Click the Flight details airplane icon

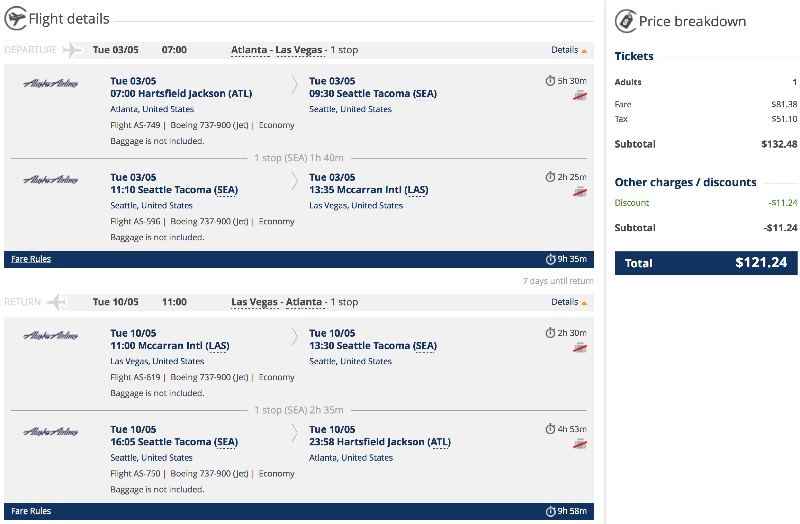[15, 19]
